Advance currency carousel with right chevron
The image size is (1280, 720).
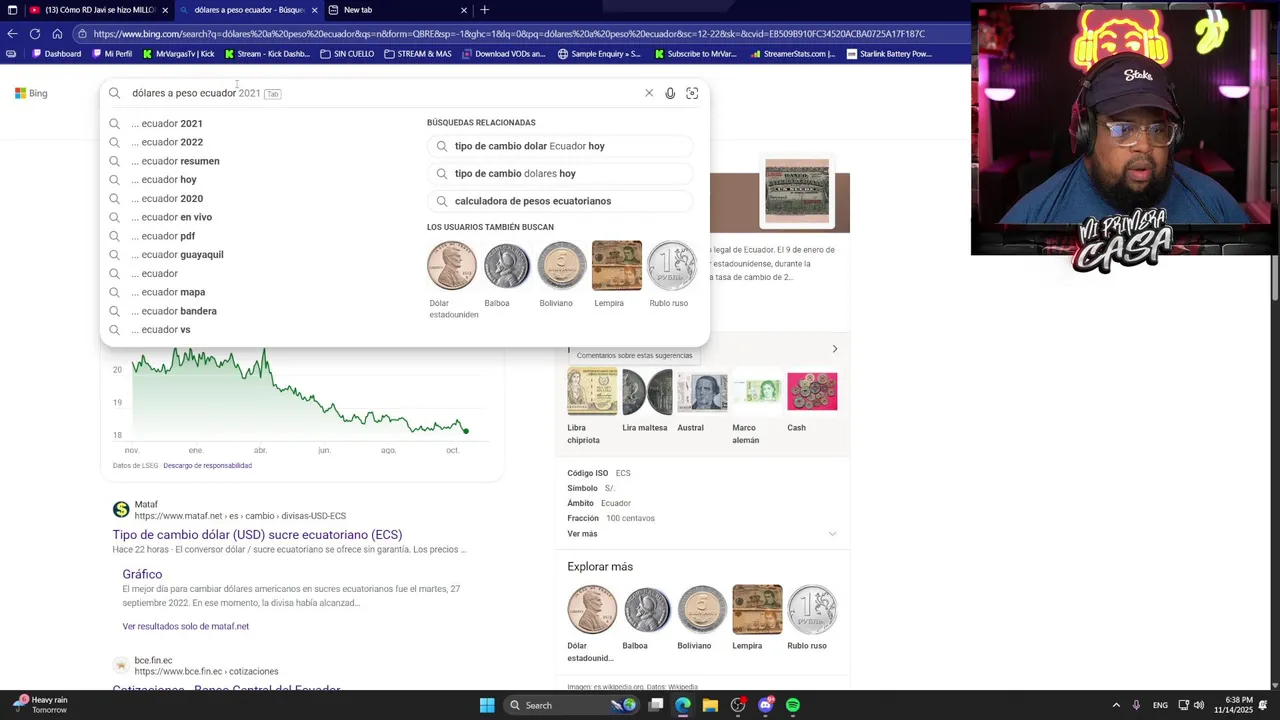pyautogui.click(x=835, y=349)
